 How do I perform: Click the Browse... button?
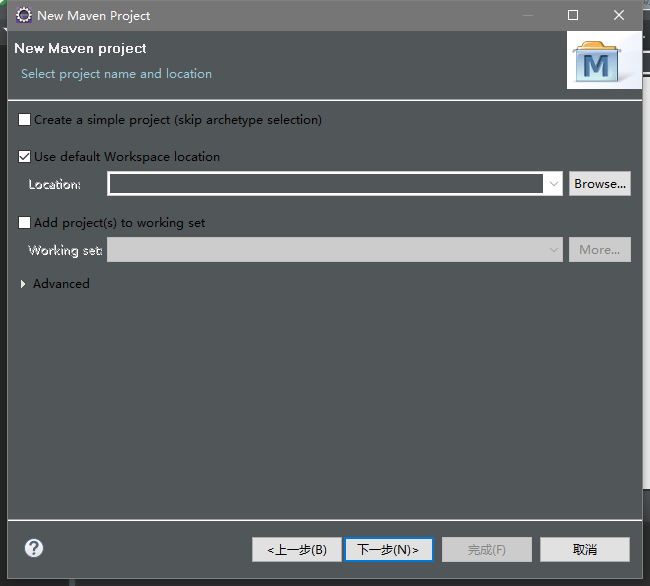[600, 184]
